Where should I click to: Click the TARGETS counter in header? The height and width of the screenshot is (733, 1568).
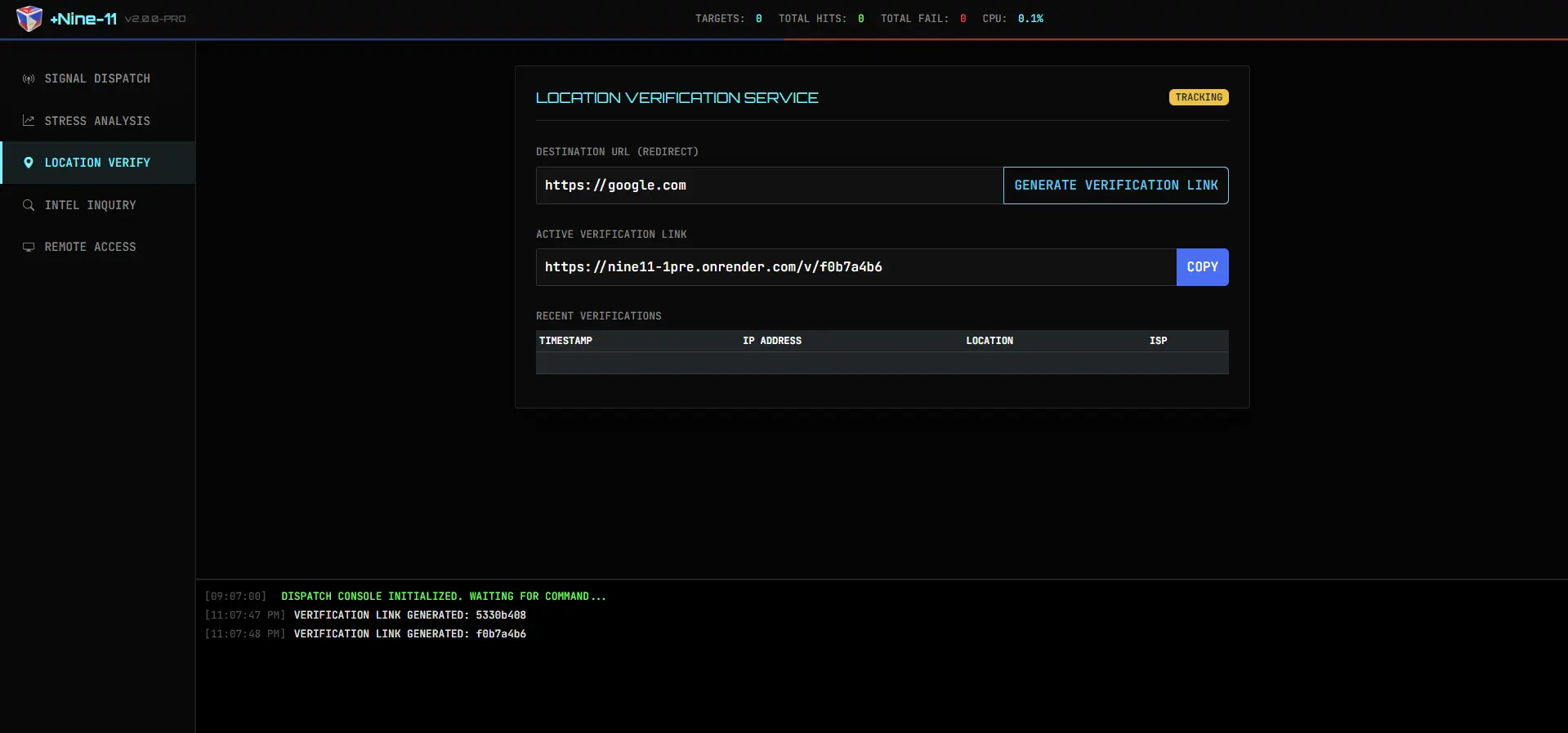729,19
